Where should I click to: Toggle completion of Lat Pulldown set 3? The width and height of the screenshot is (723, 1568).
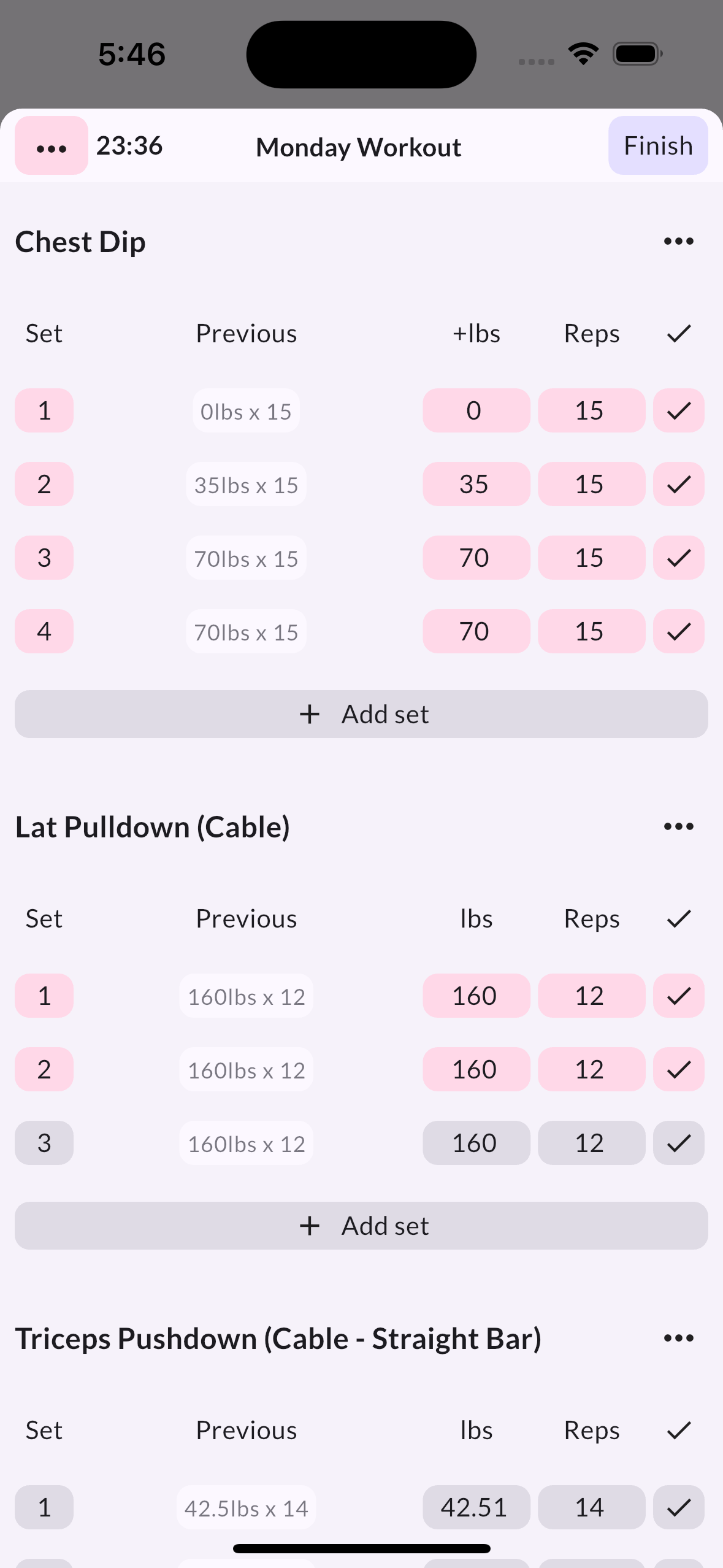678,1142
